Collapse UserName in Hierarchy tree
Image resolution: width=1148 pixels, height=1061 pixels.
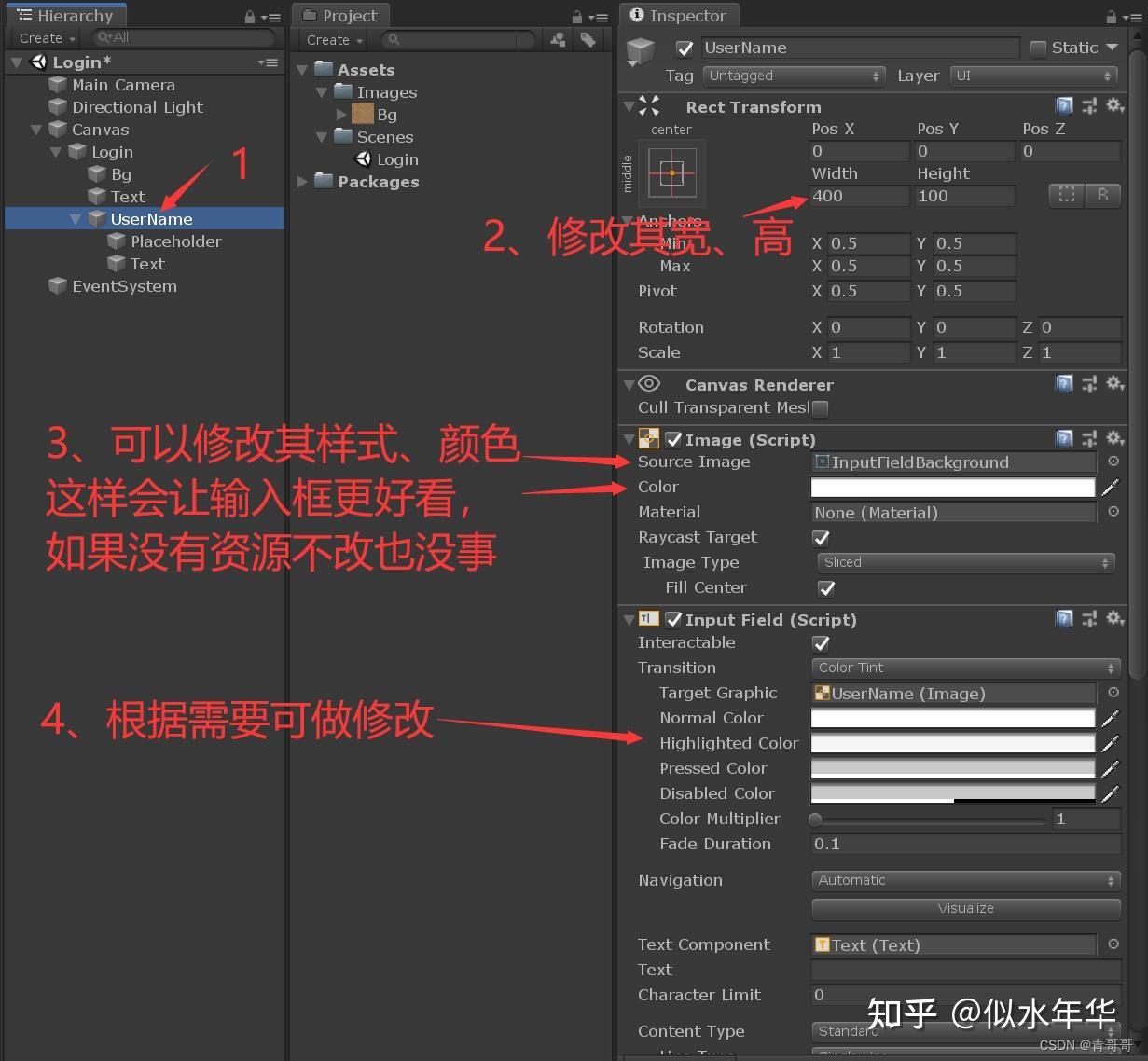[76, 219]
